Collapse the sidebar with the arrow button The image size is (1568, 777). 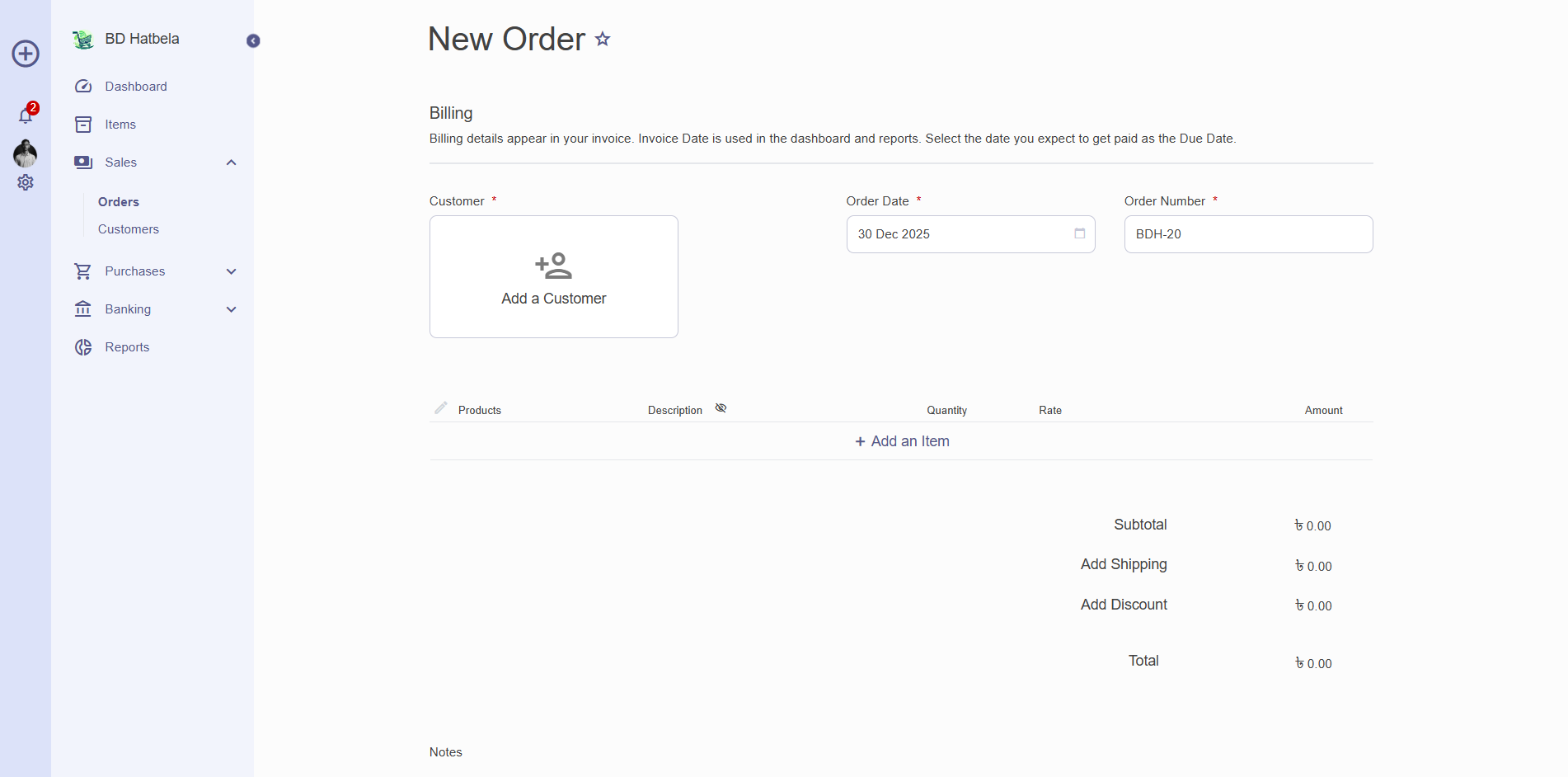[x=253, y=41]
